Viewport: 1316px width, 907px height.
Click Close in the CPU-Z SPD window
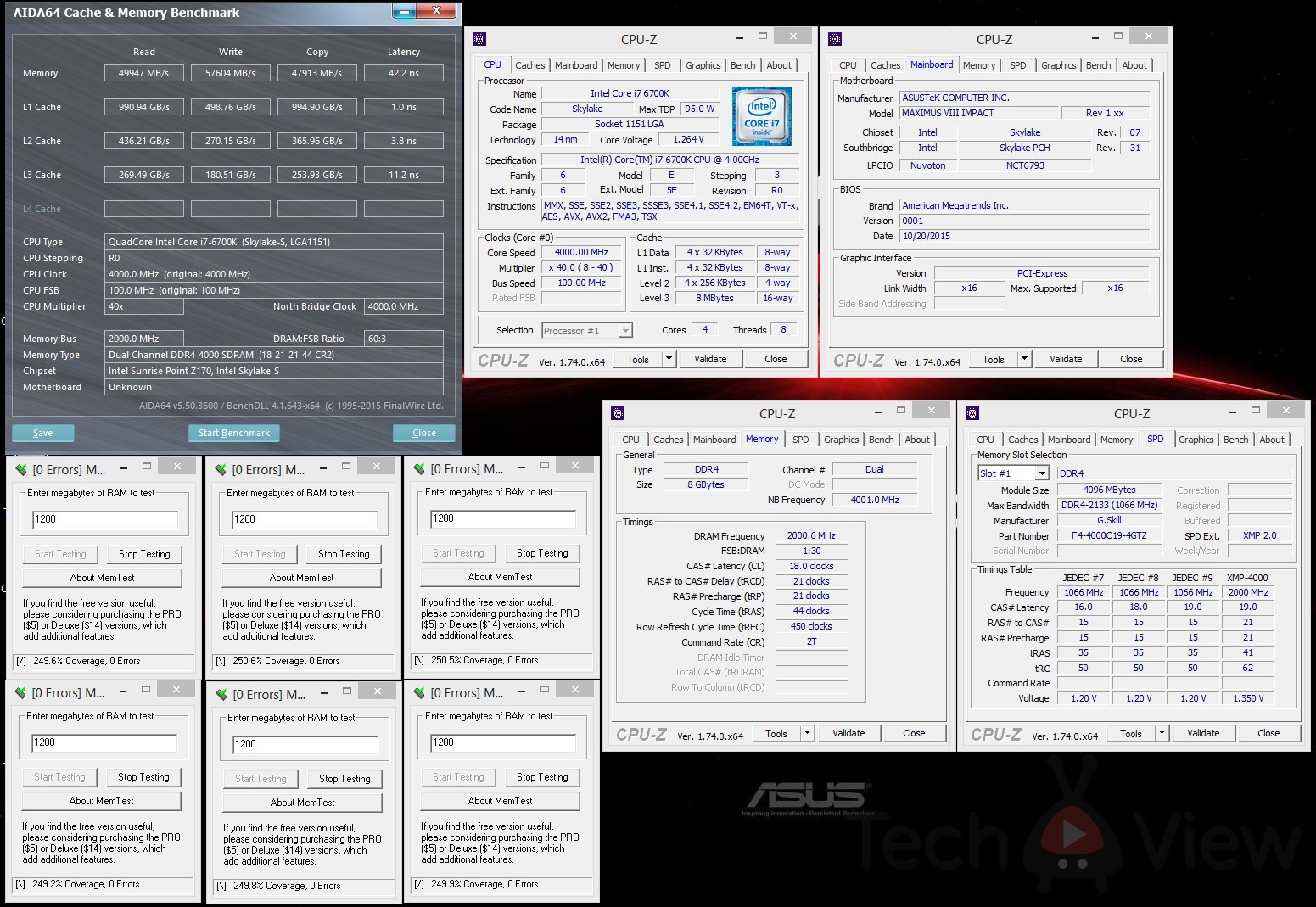coord(1268,733)
